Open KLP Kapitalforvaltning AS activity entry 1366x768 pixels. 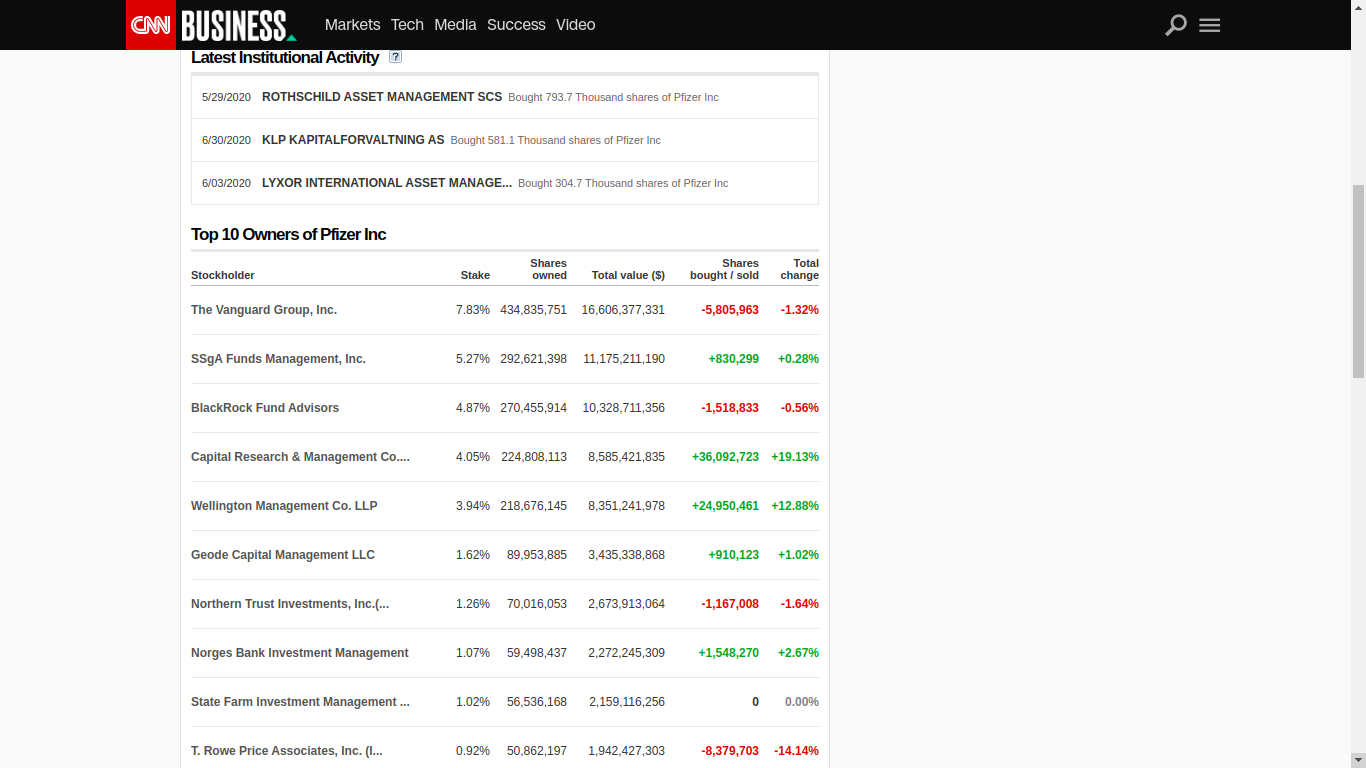352,140
